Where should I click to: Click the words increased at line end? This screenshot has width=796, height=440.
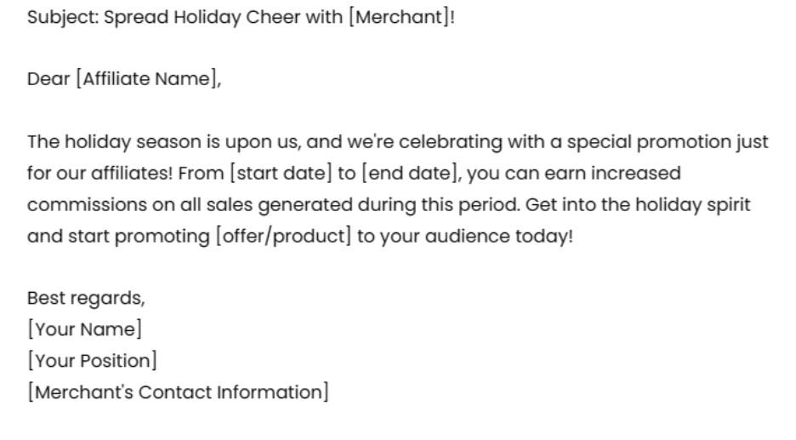pyautogui.click(x=636, y=173)
